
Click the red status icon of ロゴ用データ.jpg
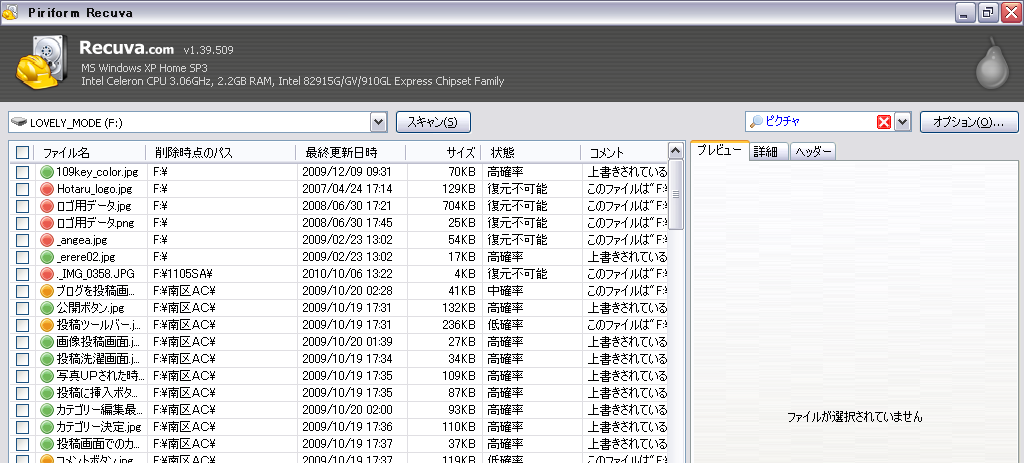click(x=46, y=206)
